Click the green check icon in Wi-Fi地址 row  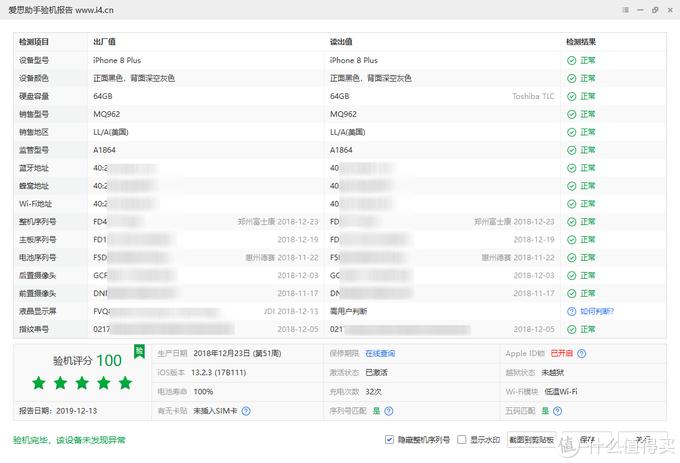572,204
